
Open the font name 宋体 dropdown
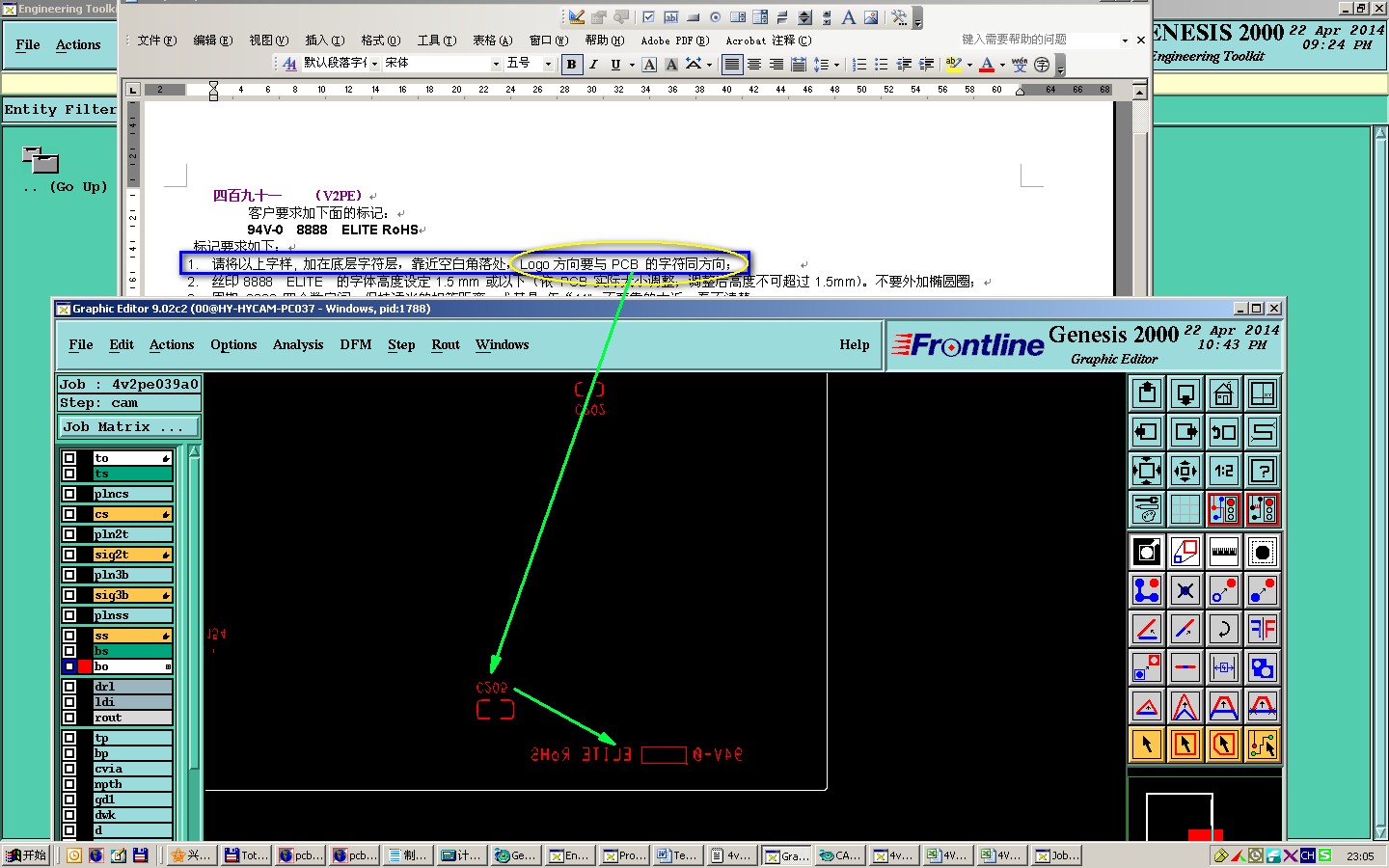tap(496, 64)
